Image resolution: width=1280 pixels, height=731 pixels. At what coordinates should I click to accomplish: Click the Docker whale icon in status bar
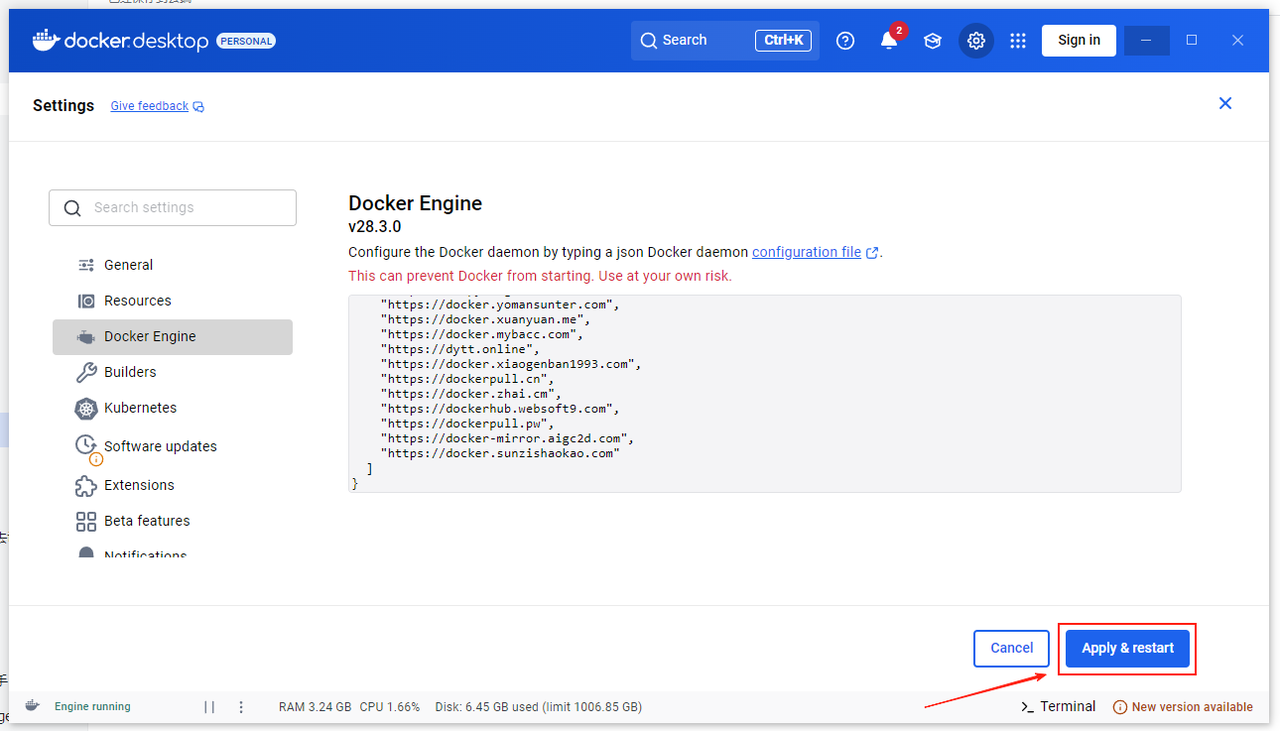point(32,706)
